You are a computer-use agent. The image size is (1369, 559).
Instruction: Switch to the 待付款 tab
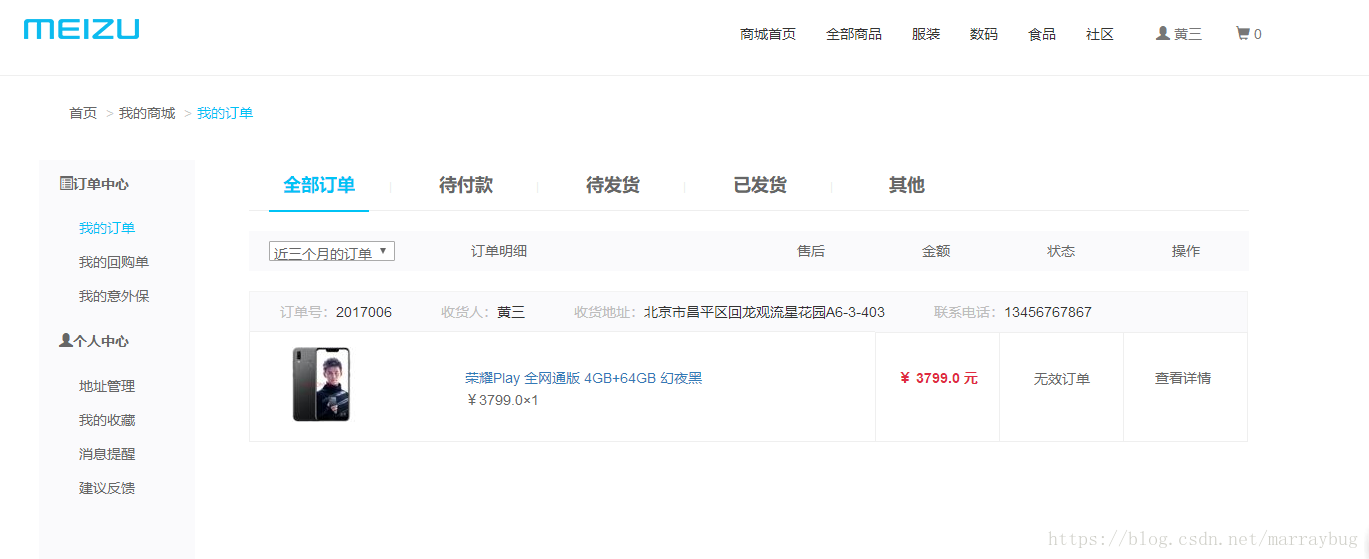(x=466, y=185)
